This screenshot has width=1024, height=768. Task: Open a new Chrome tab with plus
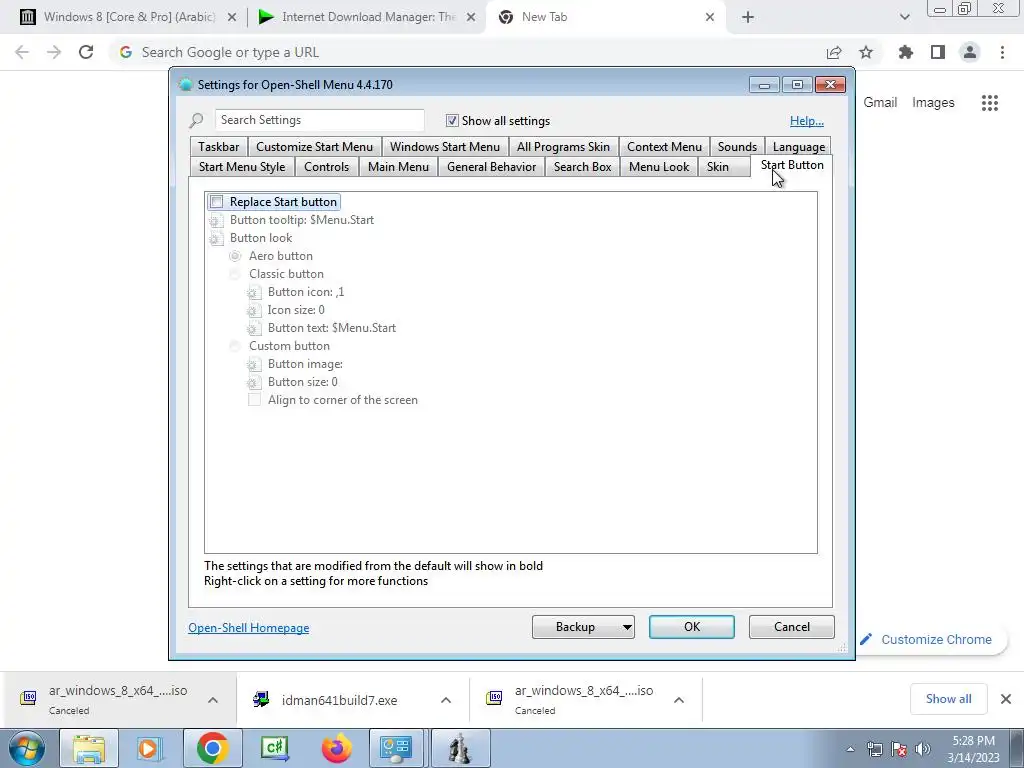[748, 17]
